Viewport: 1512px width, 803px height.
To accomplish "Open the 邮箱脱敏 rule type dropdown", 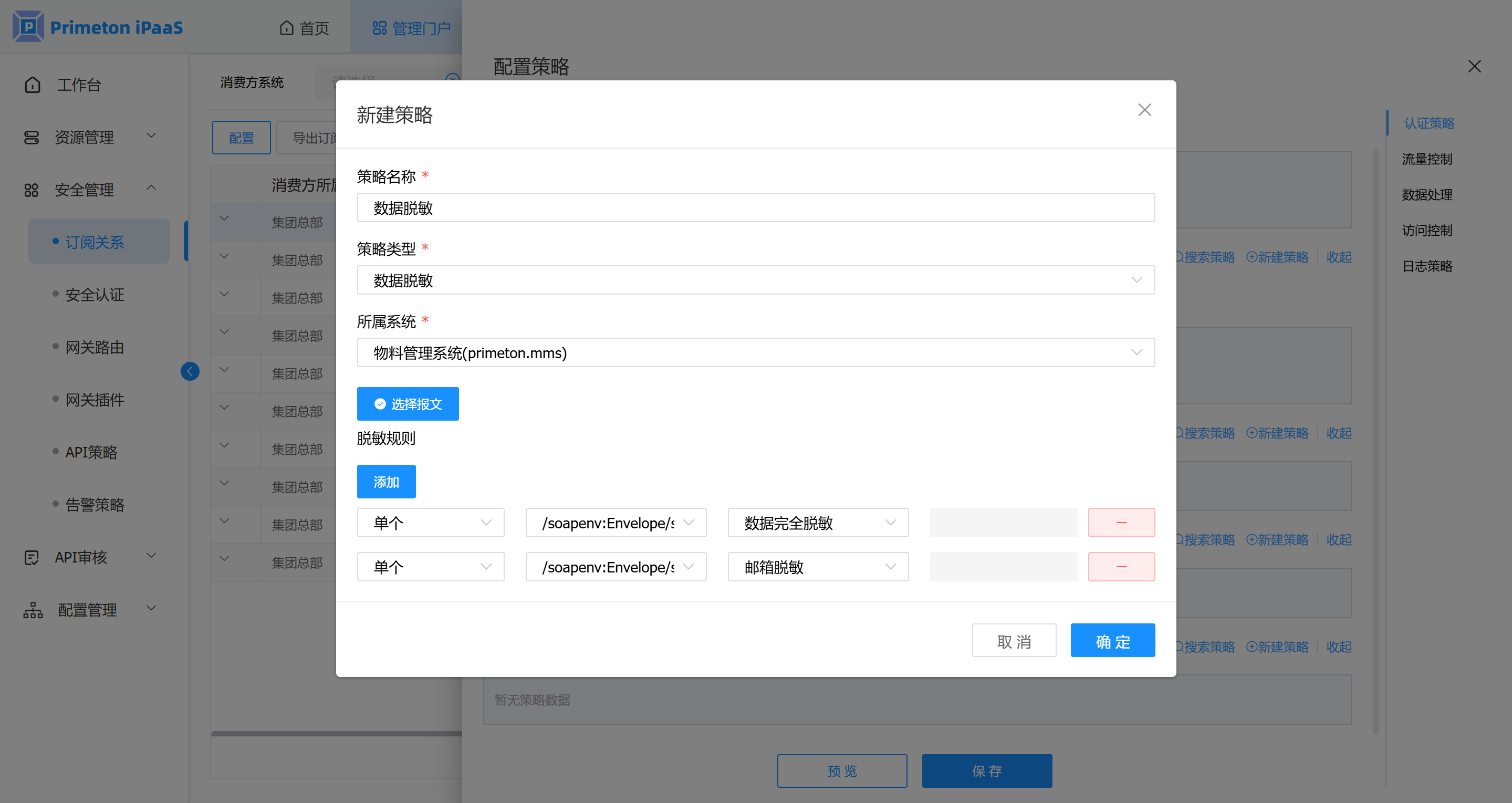I will [818, 567].
